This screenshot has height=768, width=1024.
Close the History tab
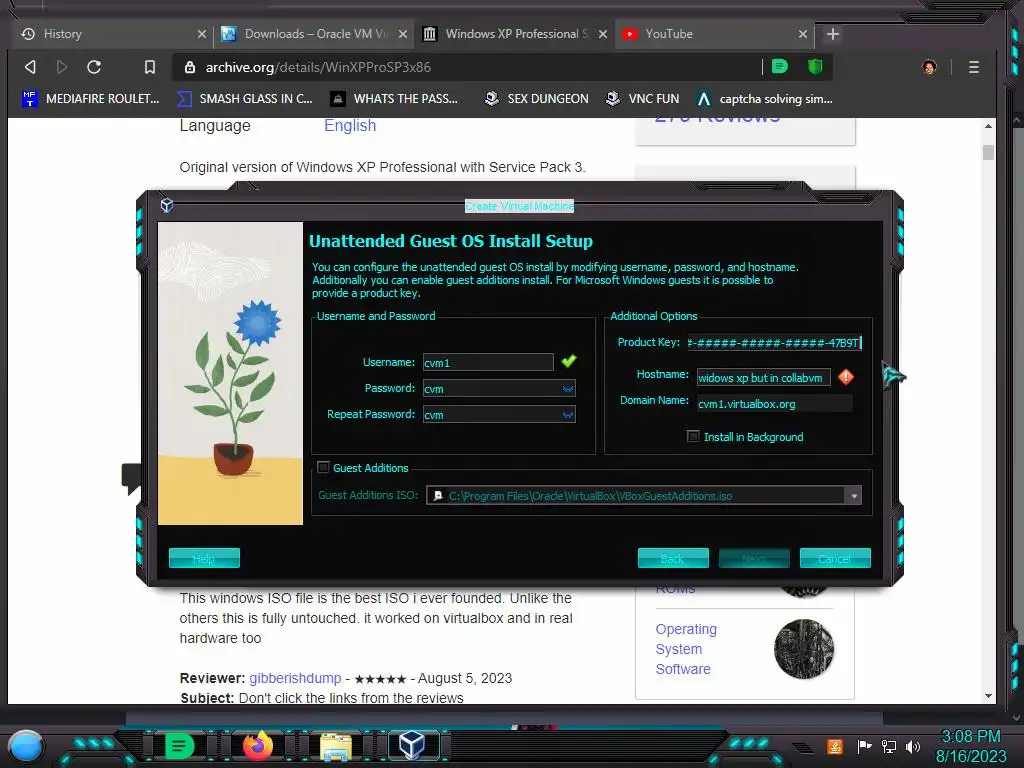point(202,34)
